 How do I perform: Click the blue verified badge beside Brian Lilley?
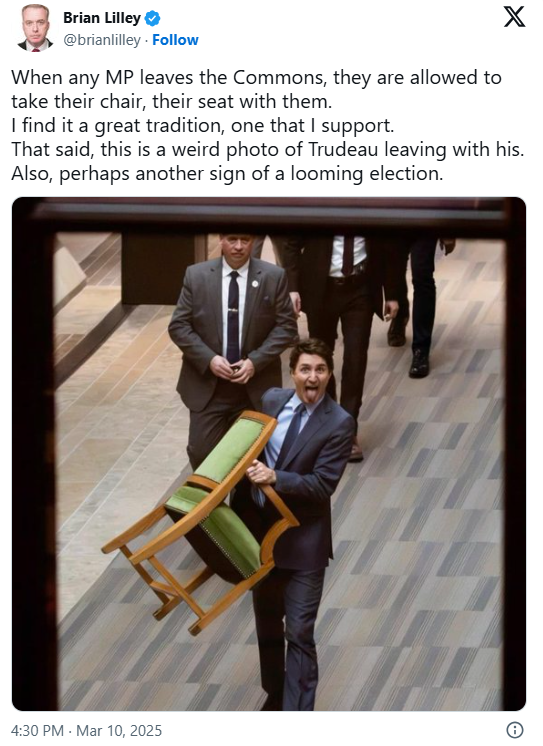click(152, 19)
